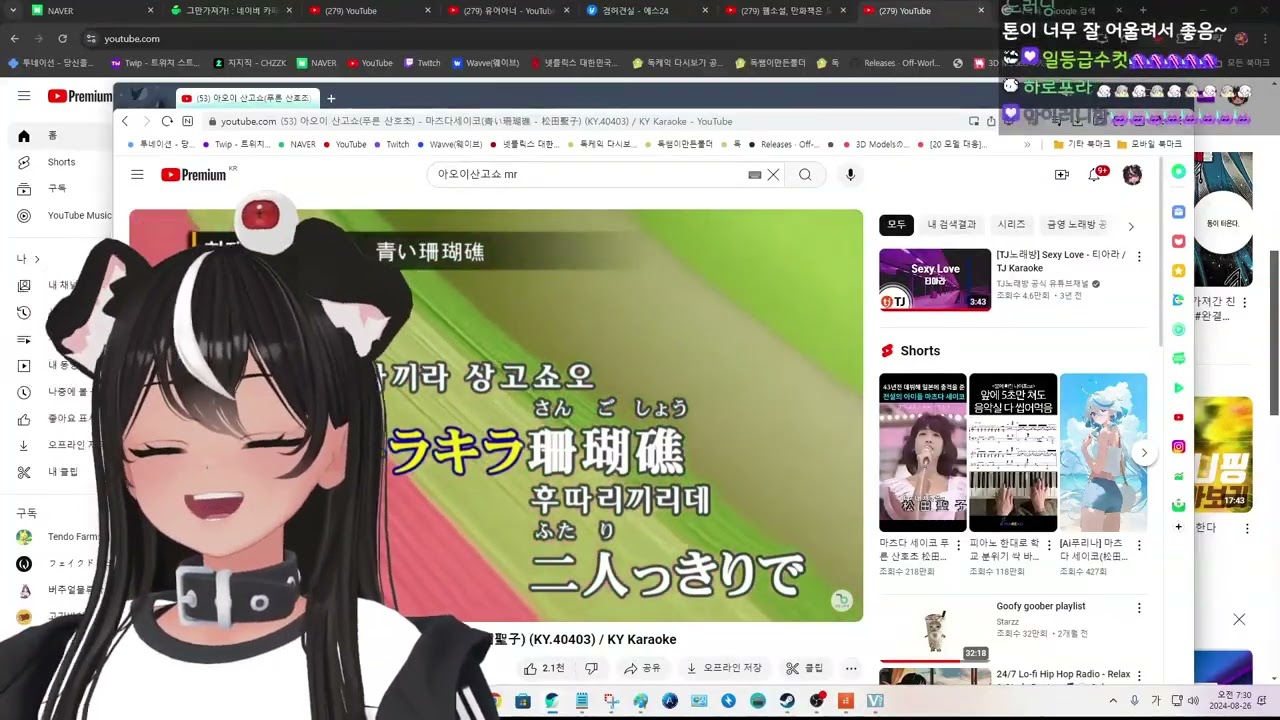Like the video with thumbs-up 2.1천
The height and width of the screenshot is (720, 1280).
click(x=544, y=668)
